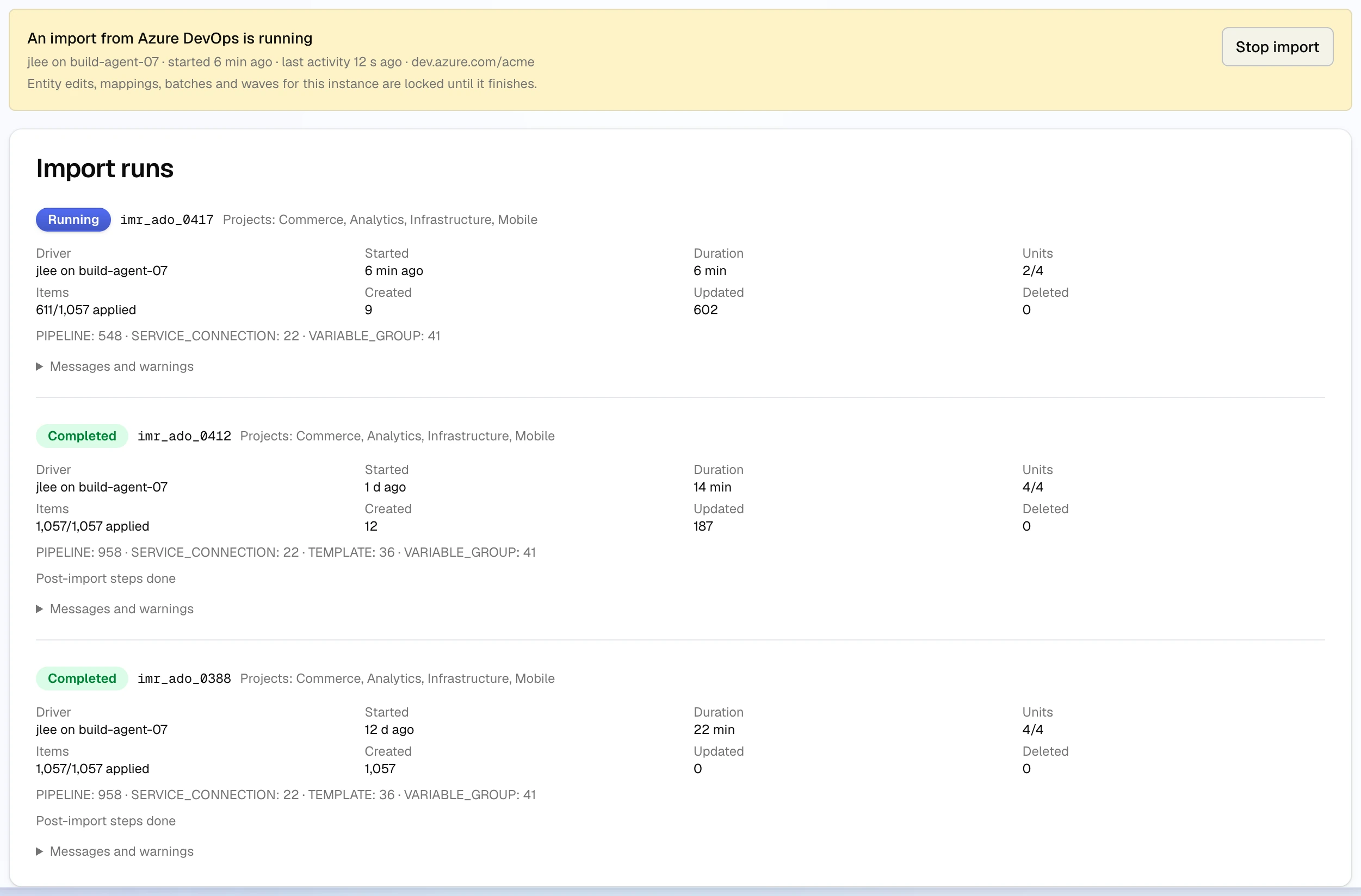The height and width of the screenshot is (896, 1361).
Task: Click the Import runs heading
Action: (104, 168)
